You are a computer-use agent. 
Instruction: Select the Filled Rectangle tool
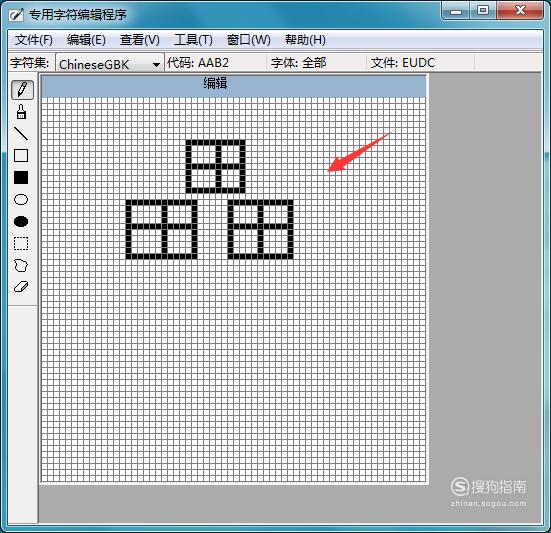tap(21, 177)
